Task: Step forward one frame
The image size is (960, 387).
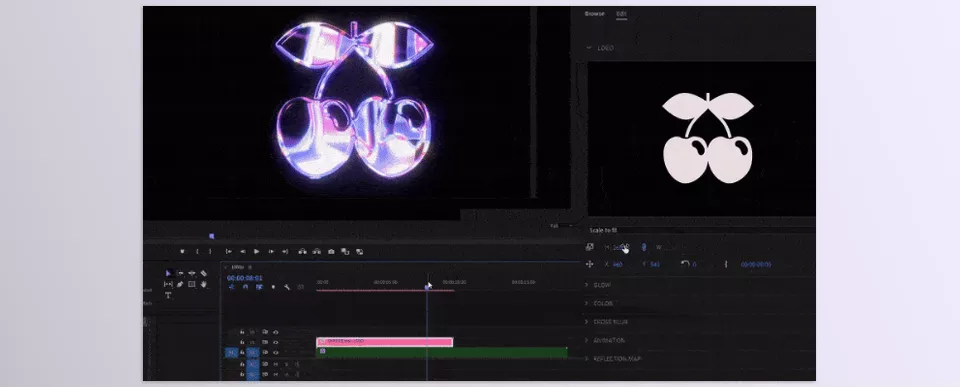Action: click(x=271, y=252)
